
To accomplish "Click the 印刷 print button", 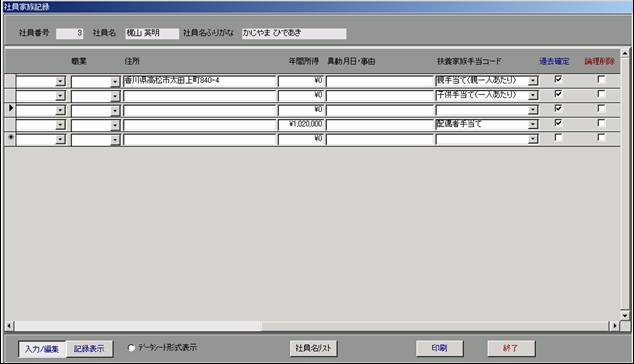I will click(x=439, y=348).
